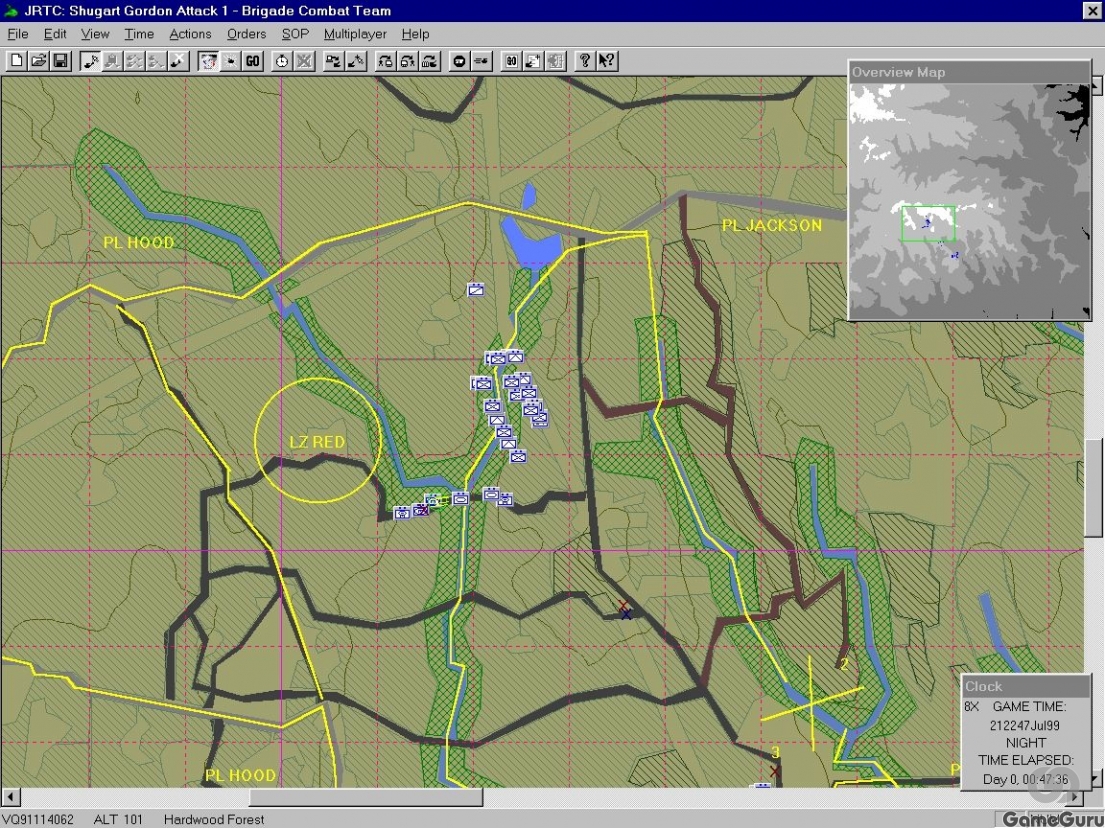This screenshot has width=1105, height=828.
Task: Click the toolbar icon with an X beside the movement tools
Action: 179,61
